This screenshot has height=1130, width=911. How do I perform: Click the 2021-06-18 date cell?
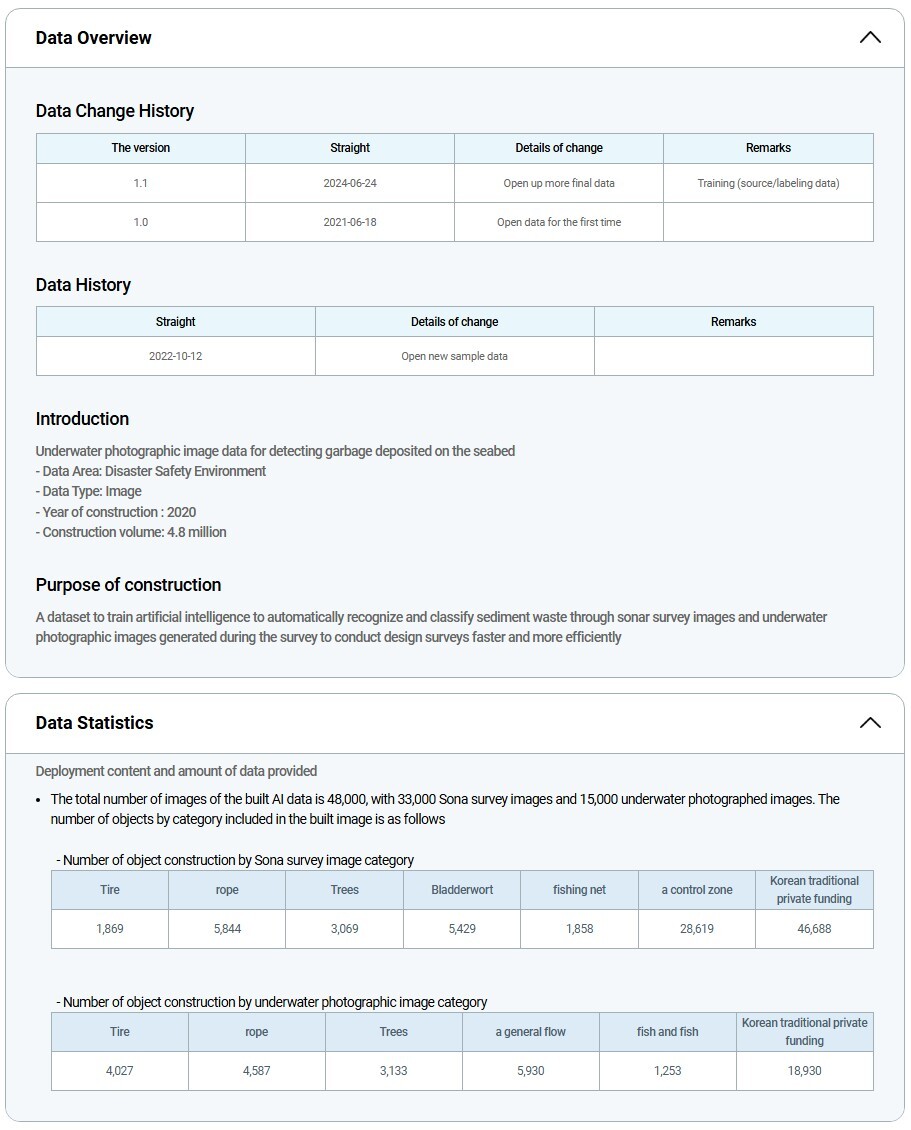tap(350, 222)
